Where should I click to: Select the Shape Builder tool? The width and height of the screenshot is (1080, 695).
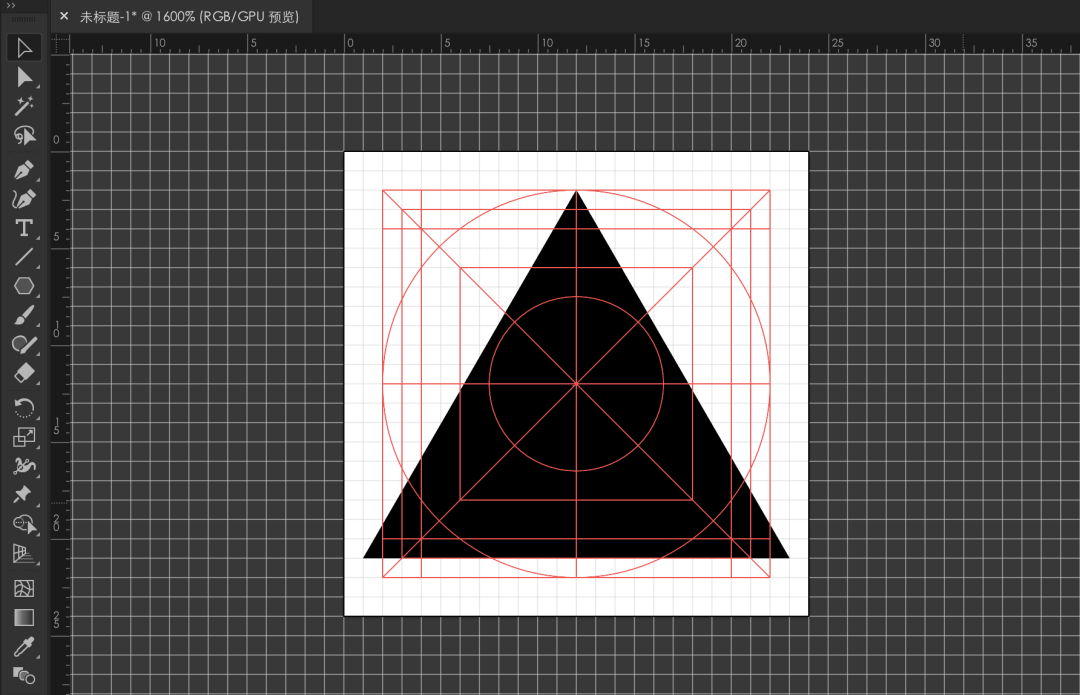pos(23,524)
